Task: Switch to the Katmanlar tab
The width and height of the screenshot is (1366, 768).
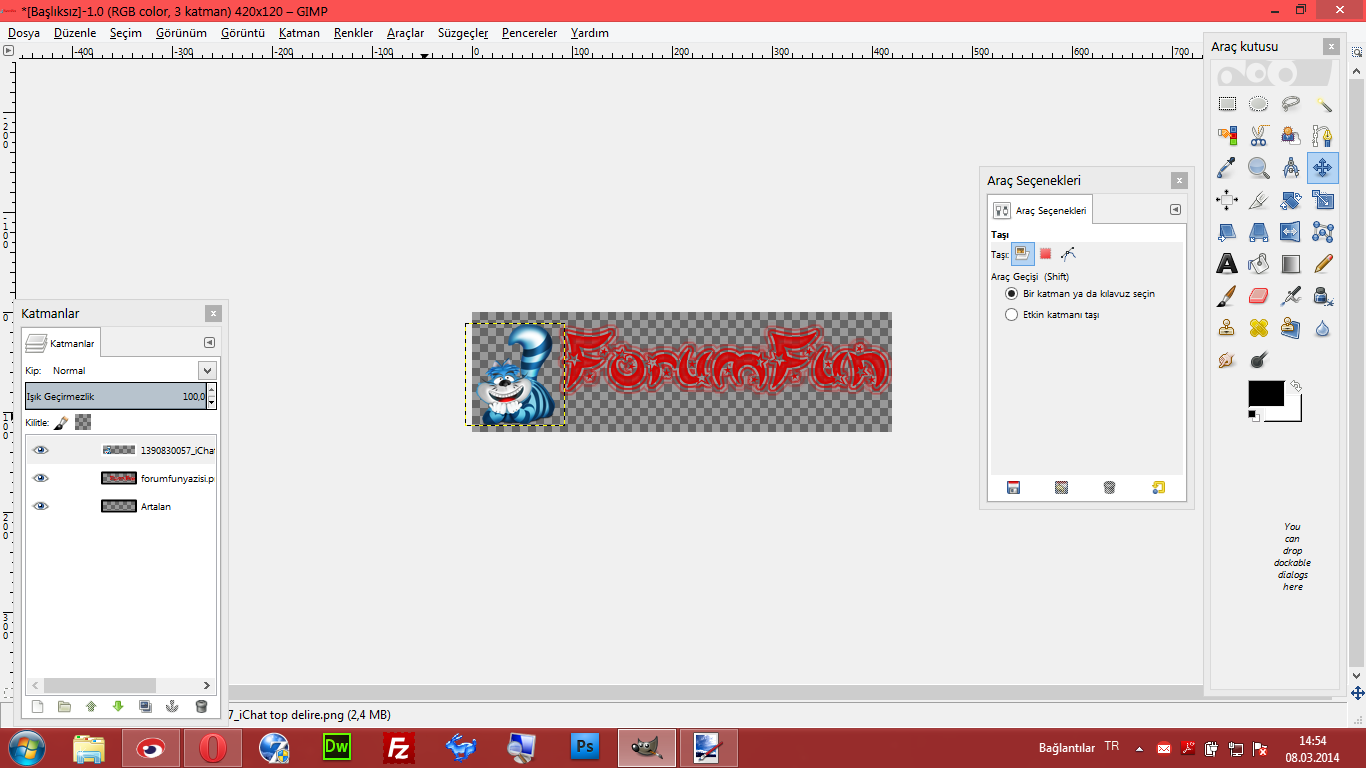Action: (x=61, y=342)
